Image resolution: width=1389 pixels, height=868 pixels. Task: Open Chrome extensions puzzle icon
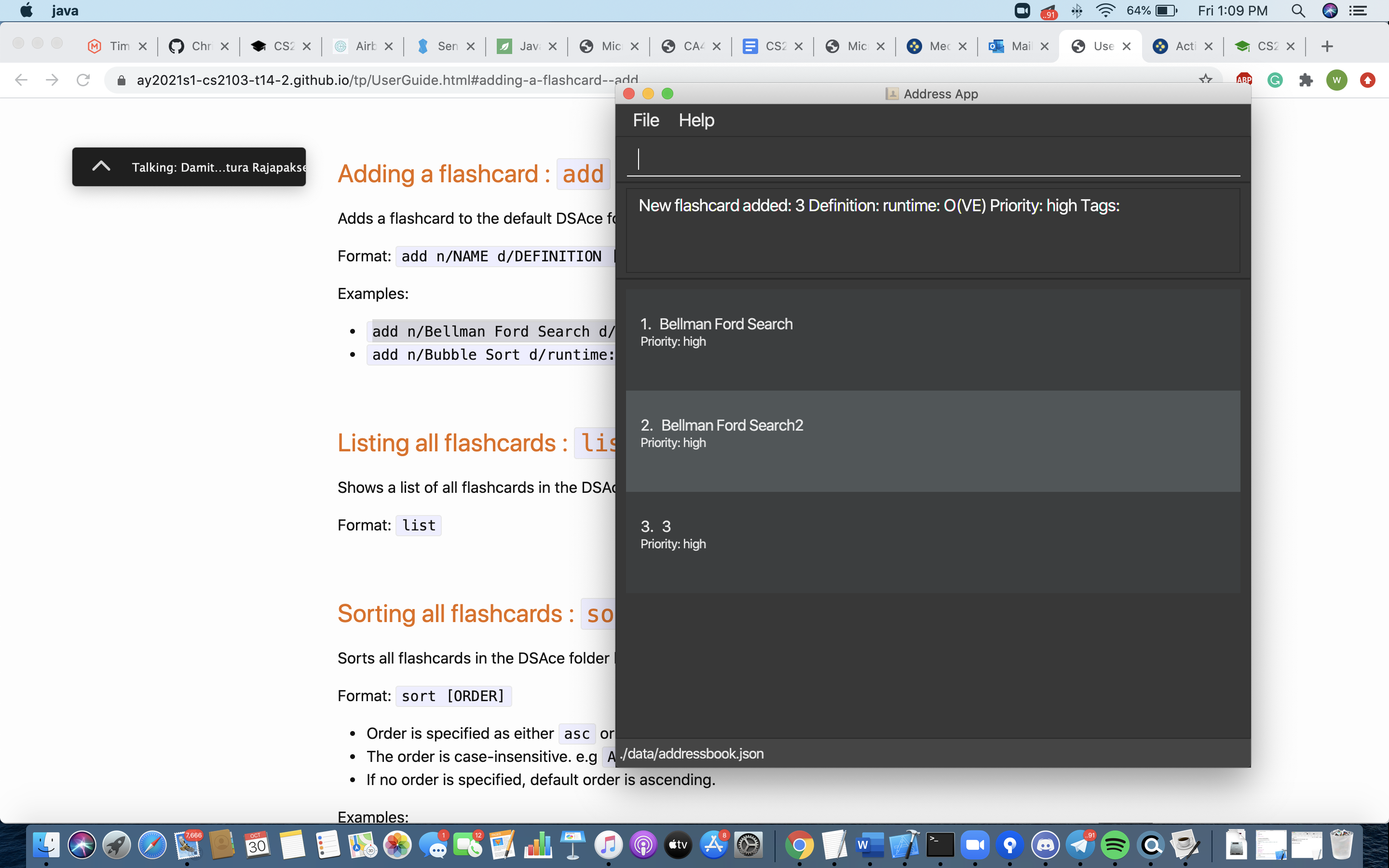pos(1306,80)
